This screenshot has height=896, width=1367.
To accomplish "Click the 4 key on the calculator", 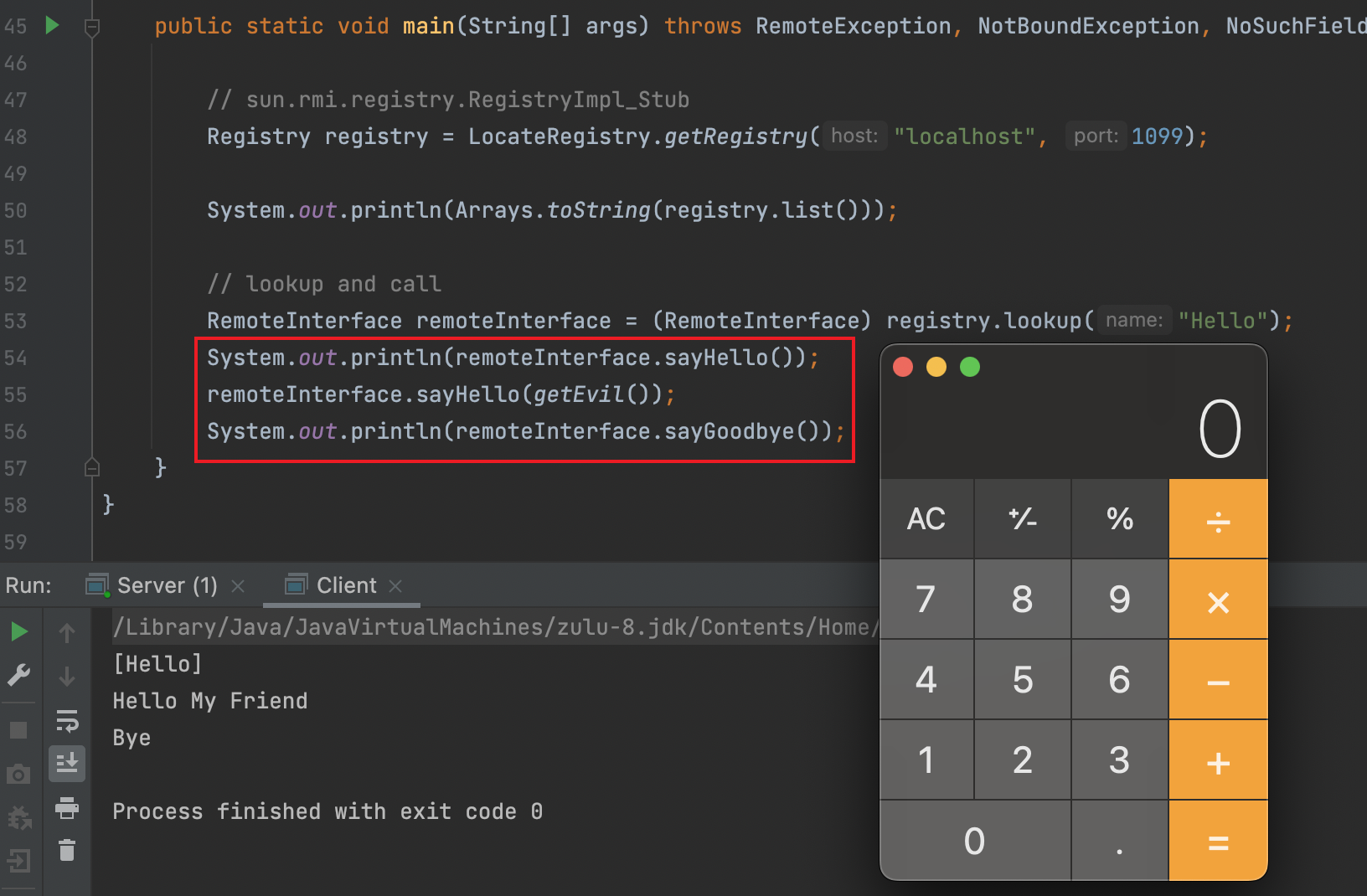I will (926, 680).
